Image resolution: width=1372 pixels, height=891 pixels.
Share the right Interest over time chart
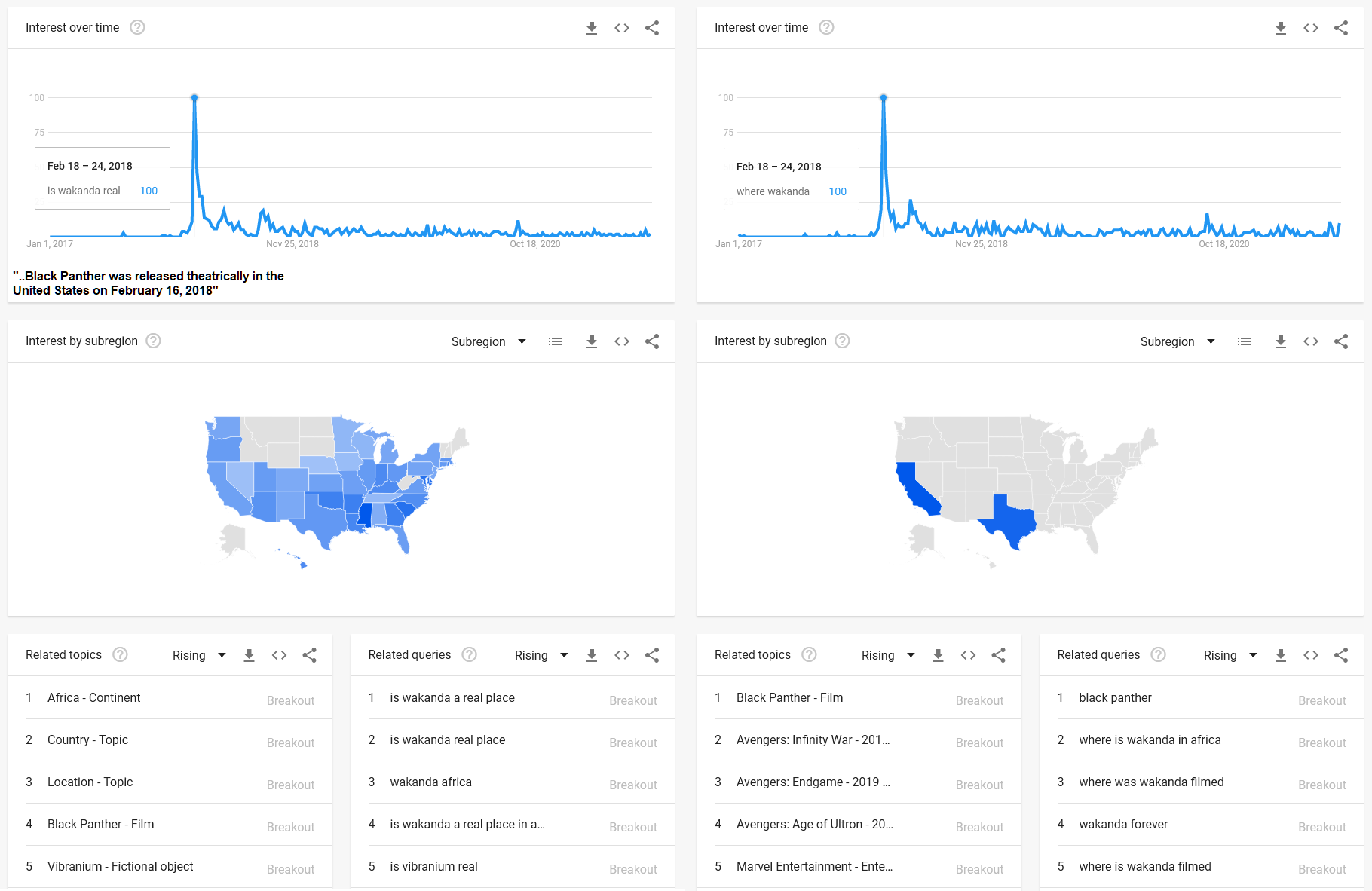pos(1341,28)
